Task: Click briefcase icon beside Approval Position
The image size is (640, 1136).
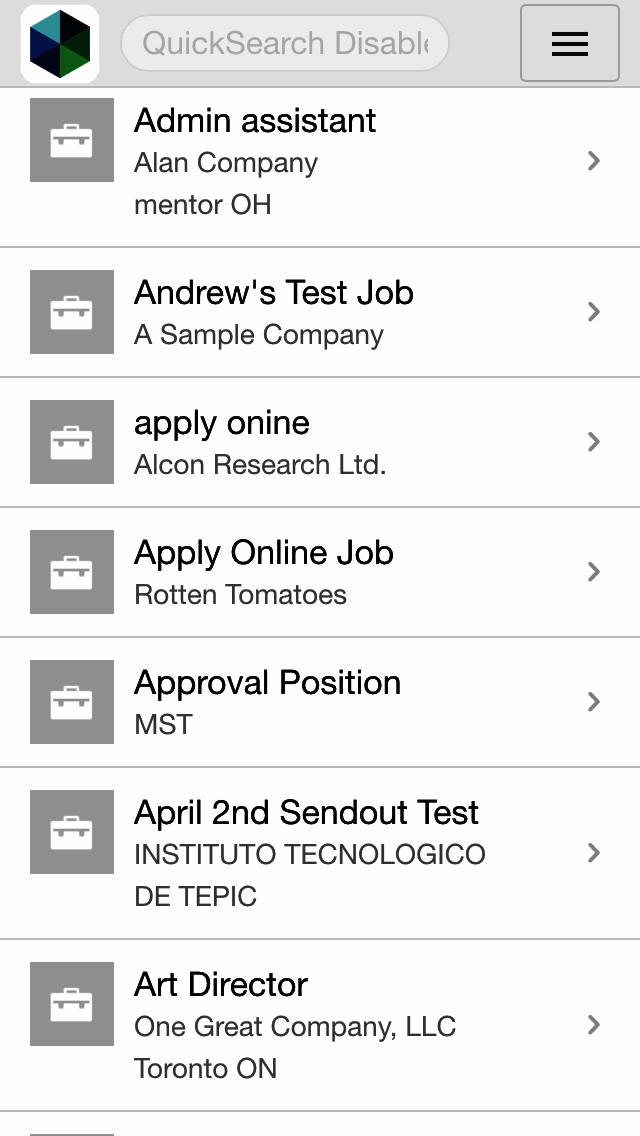Action: click(x=72, y=702)
